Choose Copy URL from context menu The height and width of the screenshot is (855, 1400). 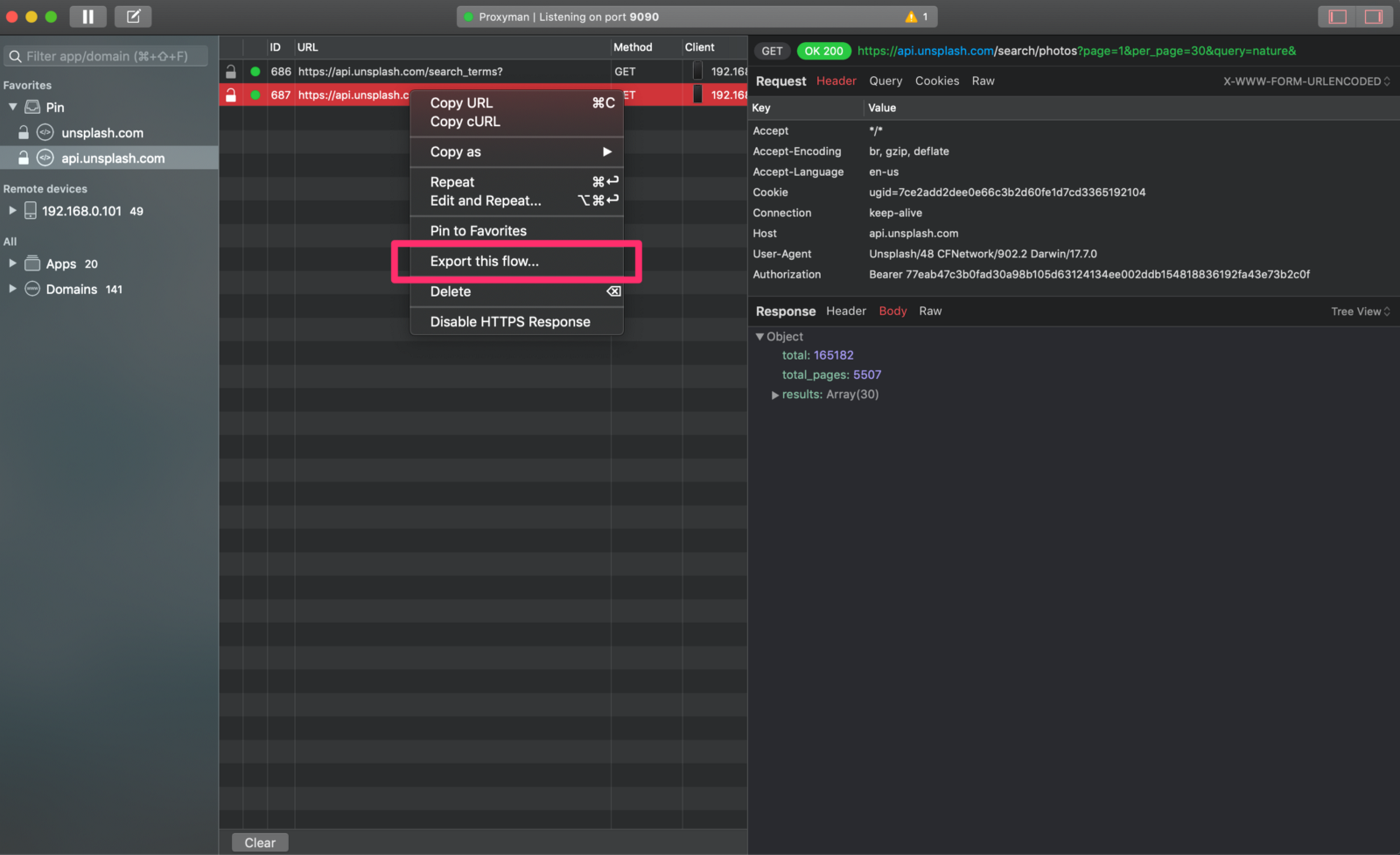tap(517, 102)
